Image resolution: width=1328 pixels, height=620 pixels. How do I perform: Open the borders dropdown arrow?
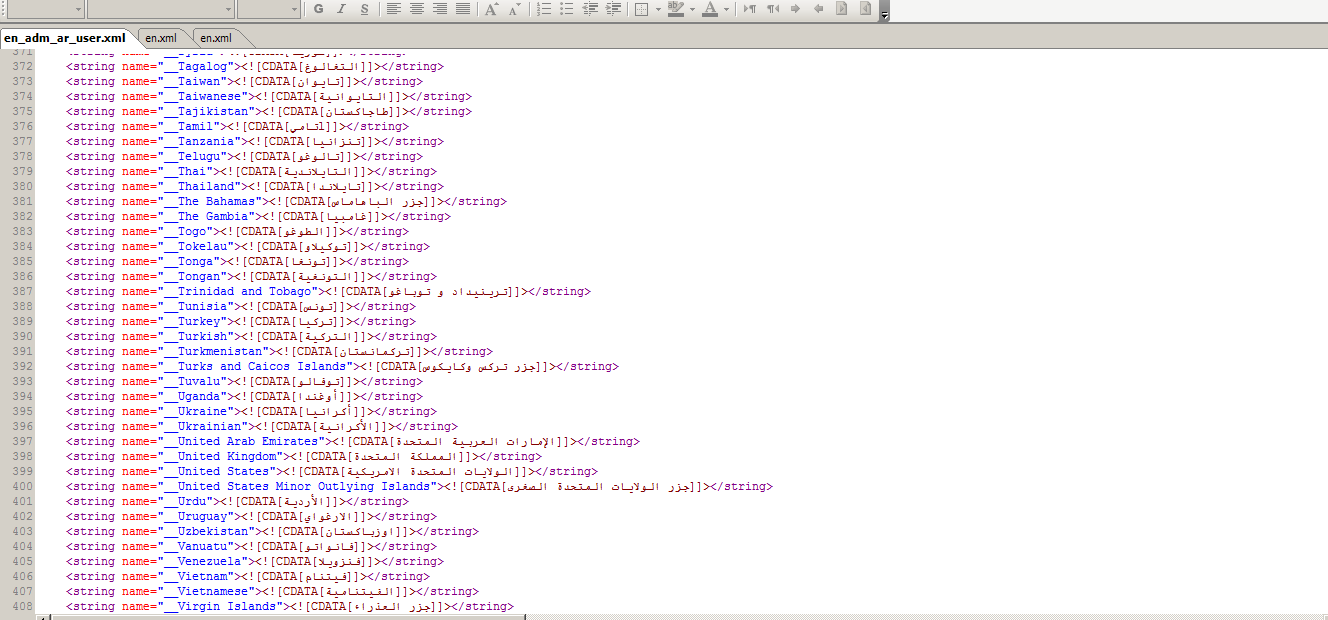coord(656,9)
